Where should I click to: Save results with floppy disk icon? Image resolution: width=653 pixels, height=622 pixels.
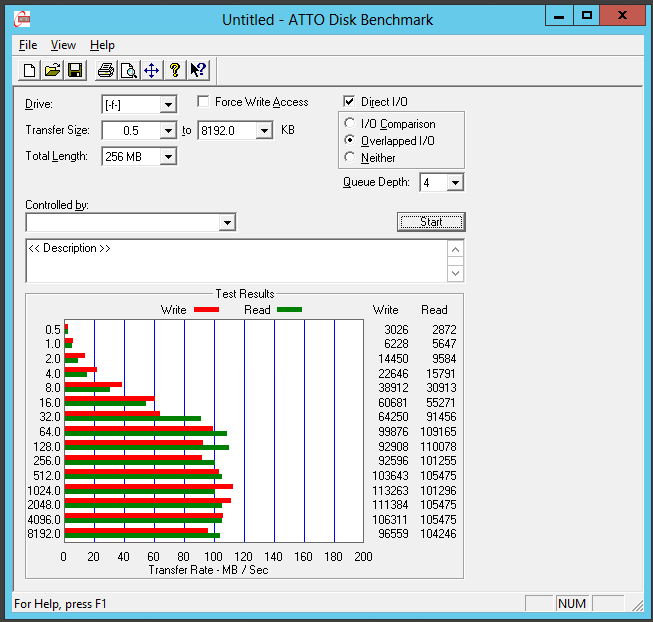click(x=75, y=70)
